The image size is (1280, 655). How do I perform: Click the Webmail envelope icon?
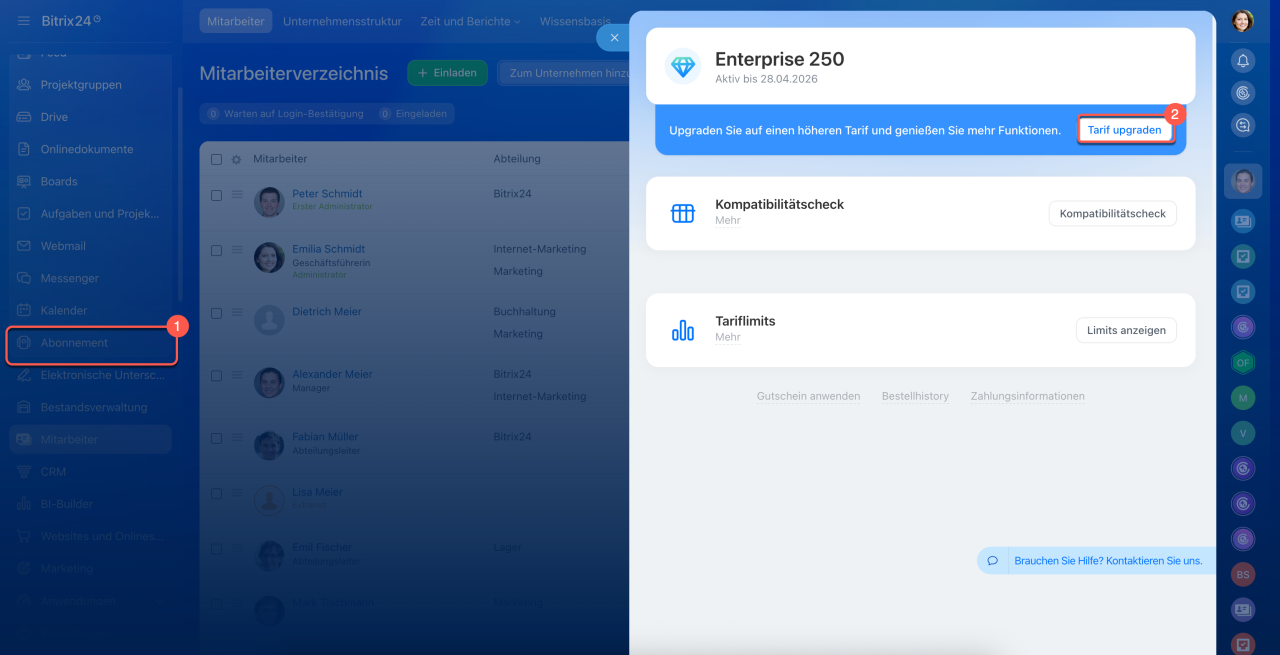pos(24,246)
